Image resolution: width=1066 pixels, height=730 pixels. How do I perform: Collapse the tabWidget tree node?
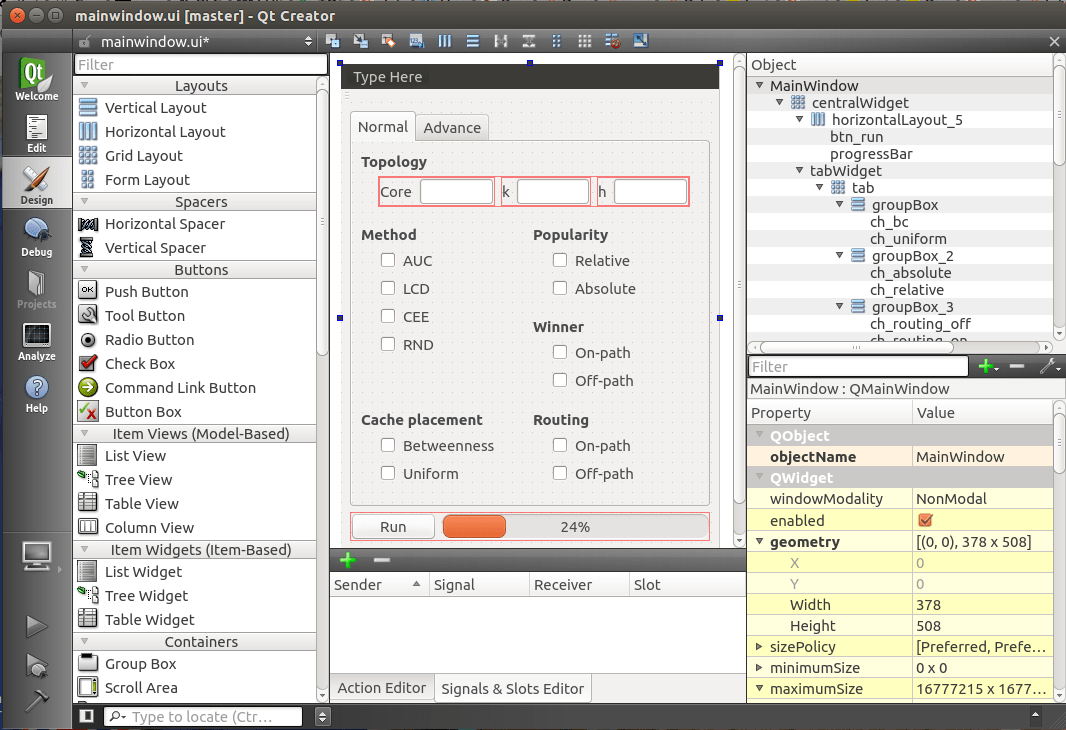click(800, 171)
